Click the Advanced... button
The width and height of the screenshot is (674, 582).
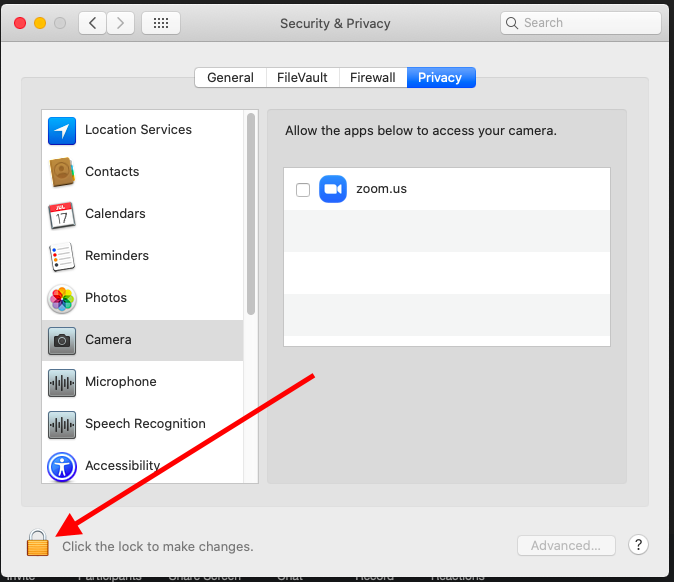[x=566, y=546]
